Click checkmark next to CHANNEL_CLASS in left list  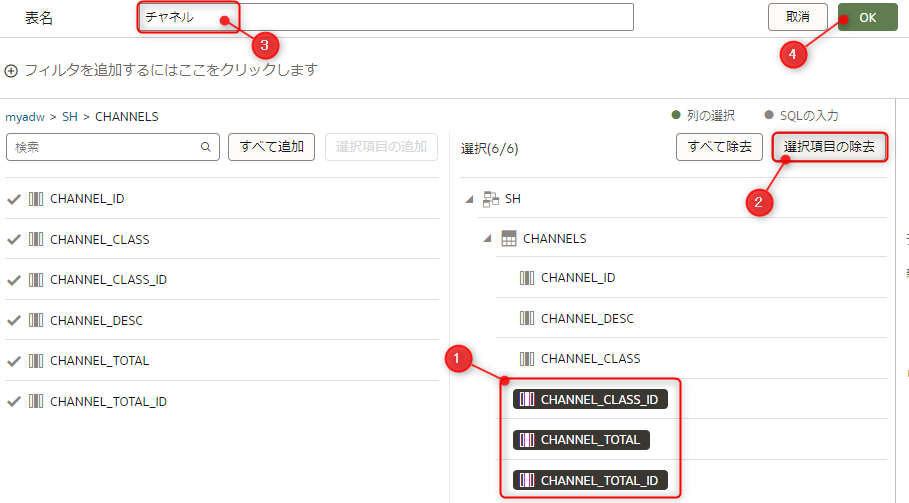point(14,239)
